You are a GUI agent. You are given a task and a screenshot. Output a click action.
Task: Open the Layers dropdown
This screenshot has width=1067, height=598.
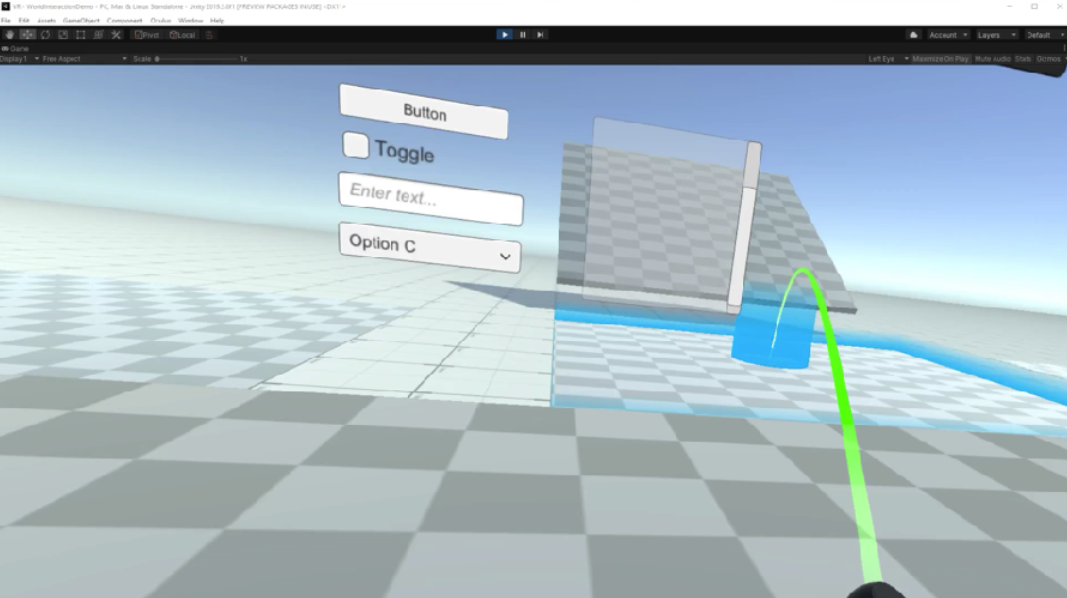[x=996, y=35]
